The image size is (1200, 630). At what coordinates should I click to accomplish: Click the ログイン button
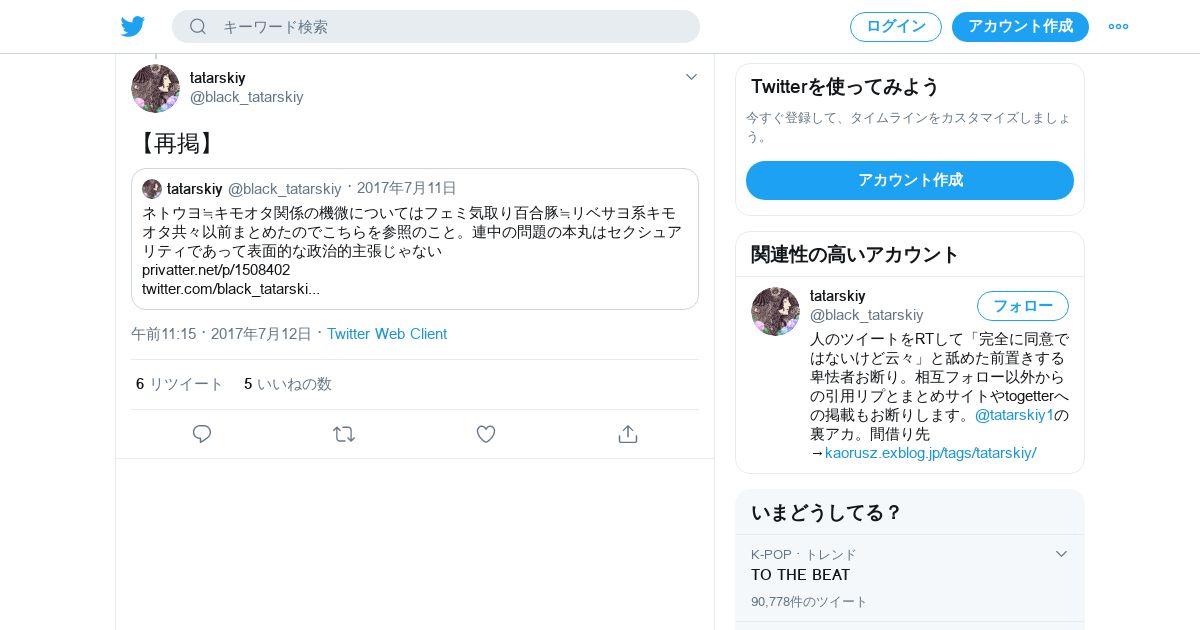coord(896,27)
